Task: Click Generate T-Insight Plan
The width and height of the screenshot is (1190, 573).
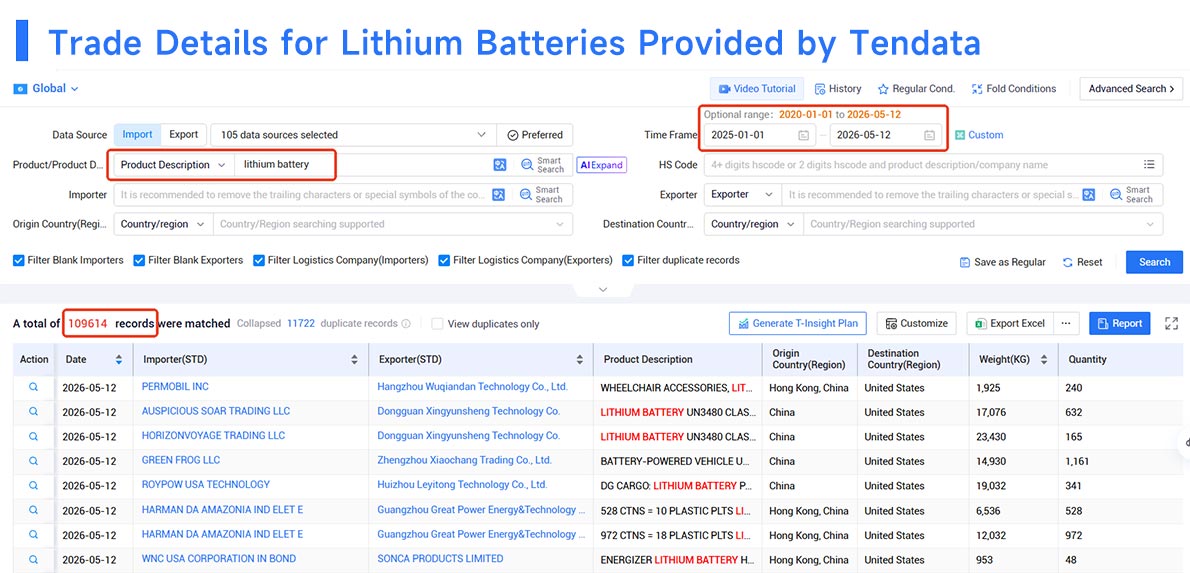Action: point(798,323)
